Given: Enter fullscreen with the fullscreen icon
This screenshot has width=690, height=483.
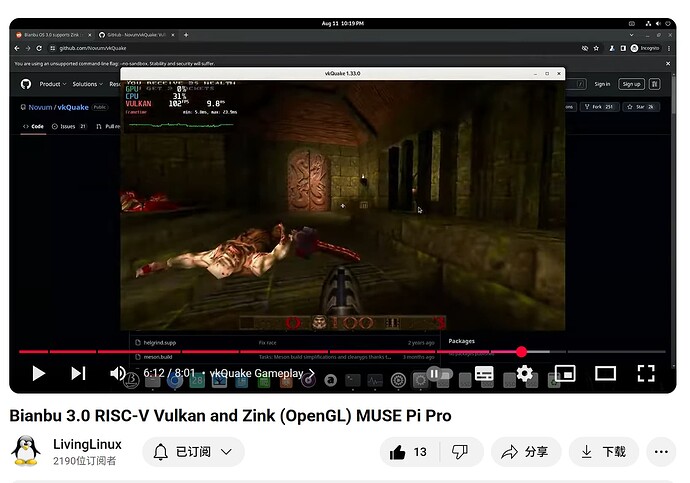Looking at the screenshot, I should [646, 373].
